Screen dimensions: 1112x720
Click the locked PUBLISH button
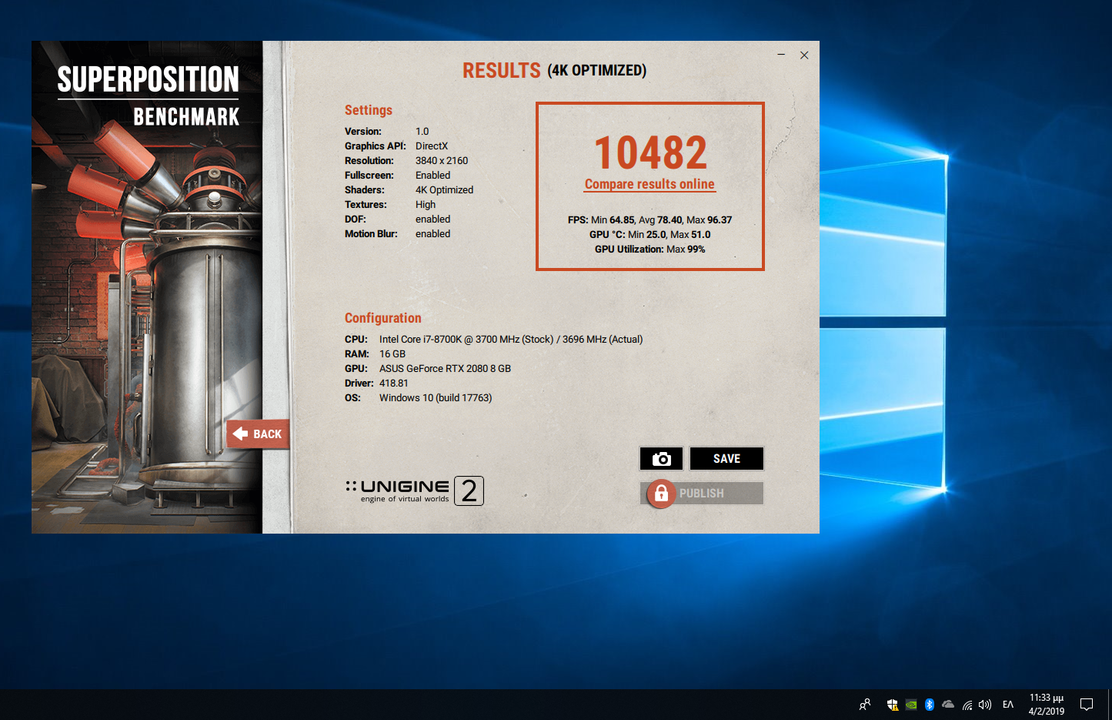point(702,493)
